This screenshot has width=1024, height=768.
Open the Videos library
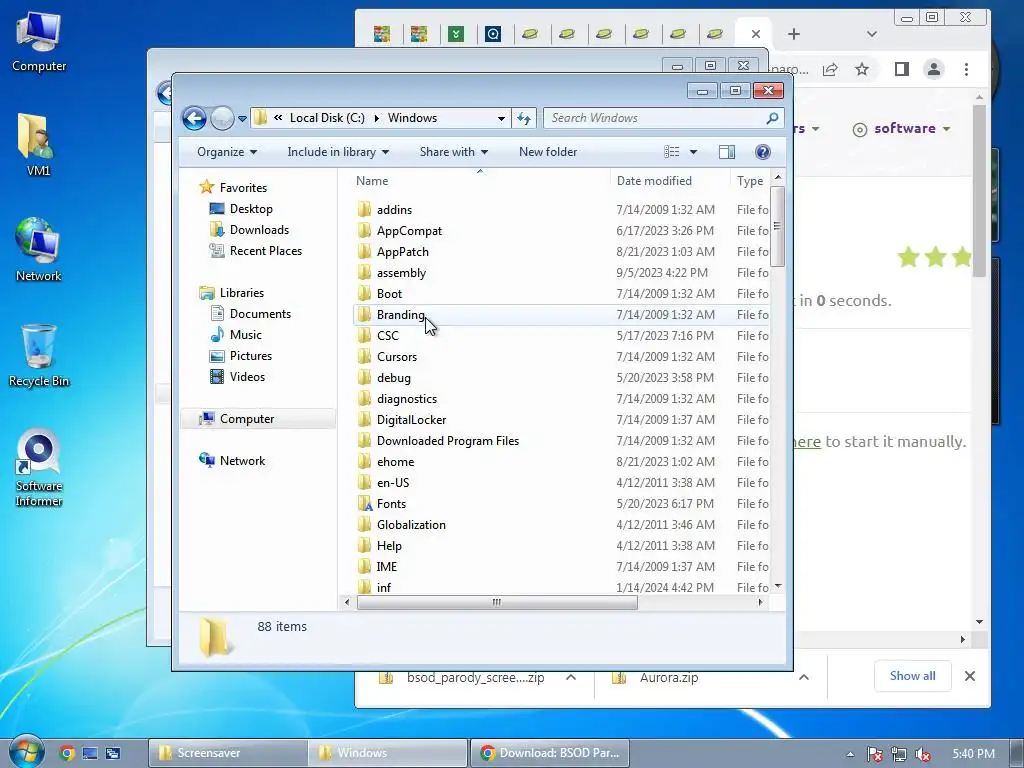click(x=247, y=377)
